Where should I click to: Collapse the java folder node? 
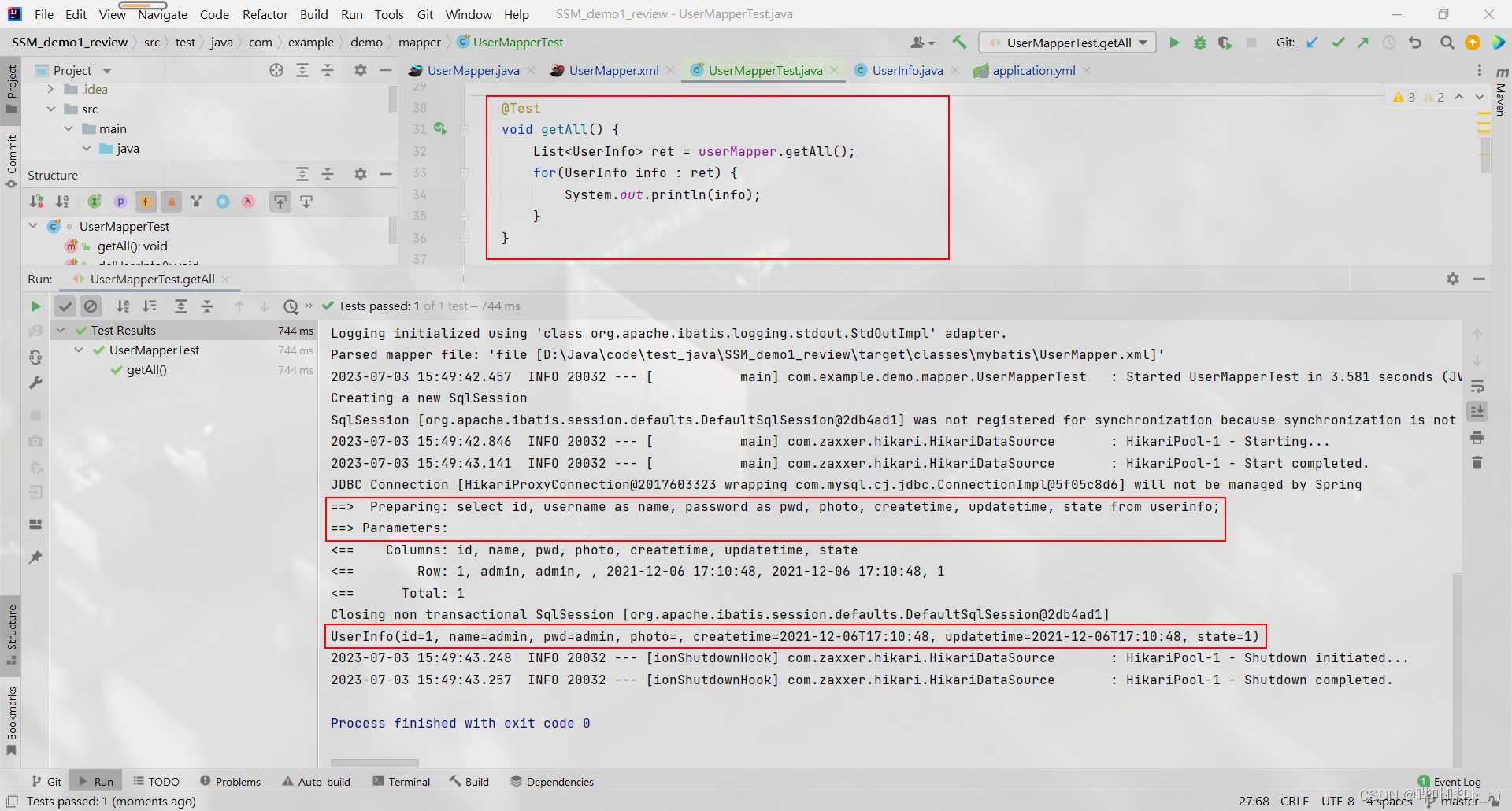point(87,148)
